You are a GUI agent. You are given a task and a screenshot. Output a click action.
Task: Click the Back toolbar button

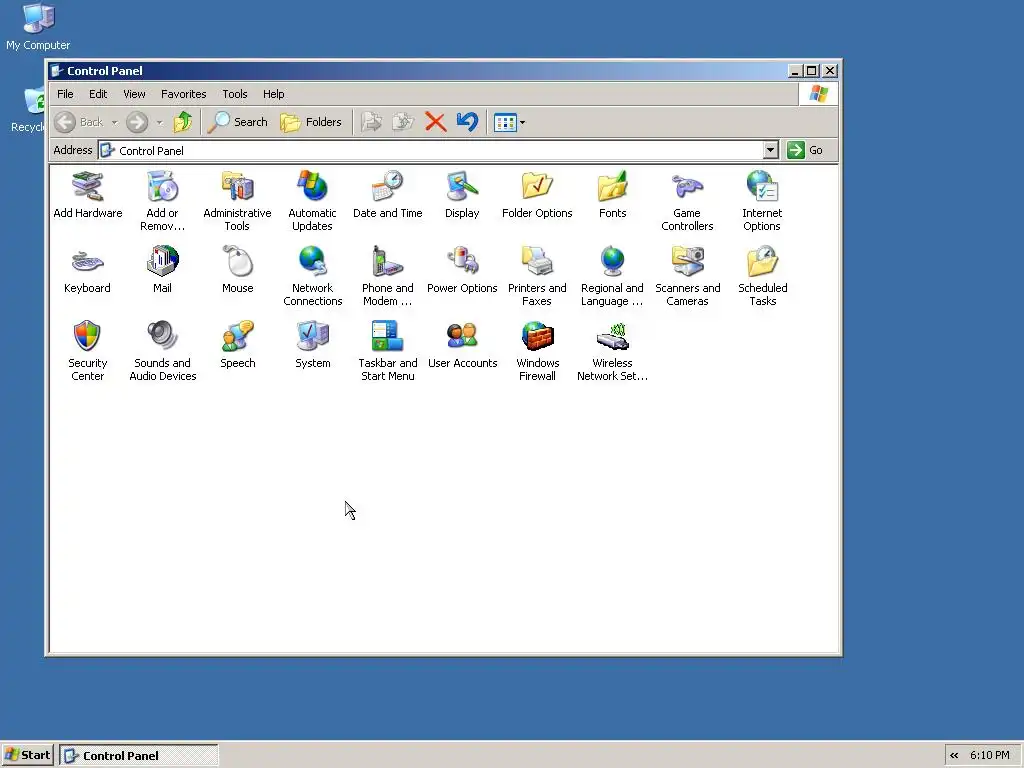tap(79, 122)
